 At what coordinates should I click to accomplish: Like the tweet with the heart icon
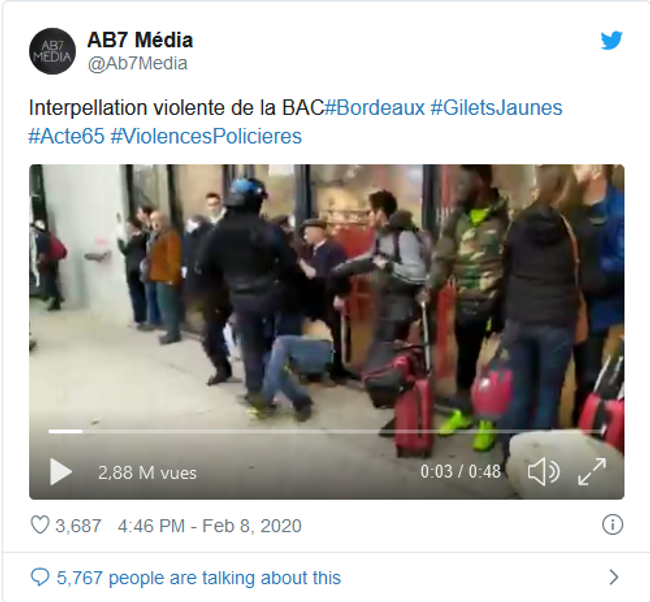point(40,525)
